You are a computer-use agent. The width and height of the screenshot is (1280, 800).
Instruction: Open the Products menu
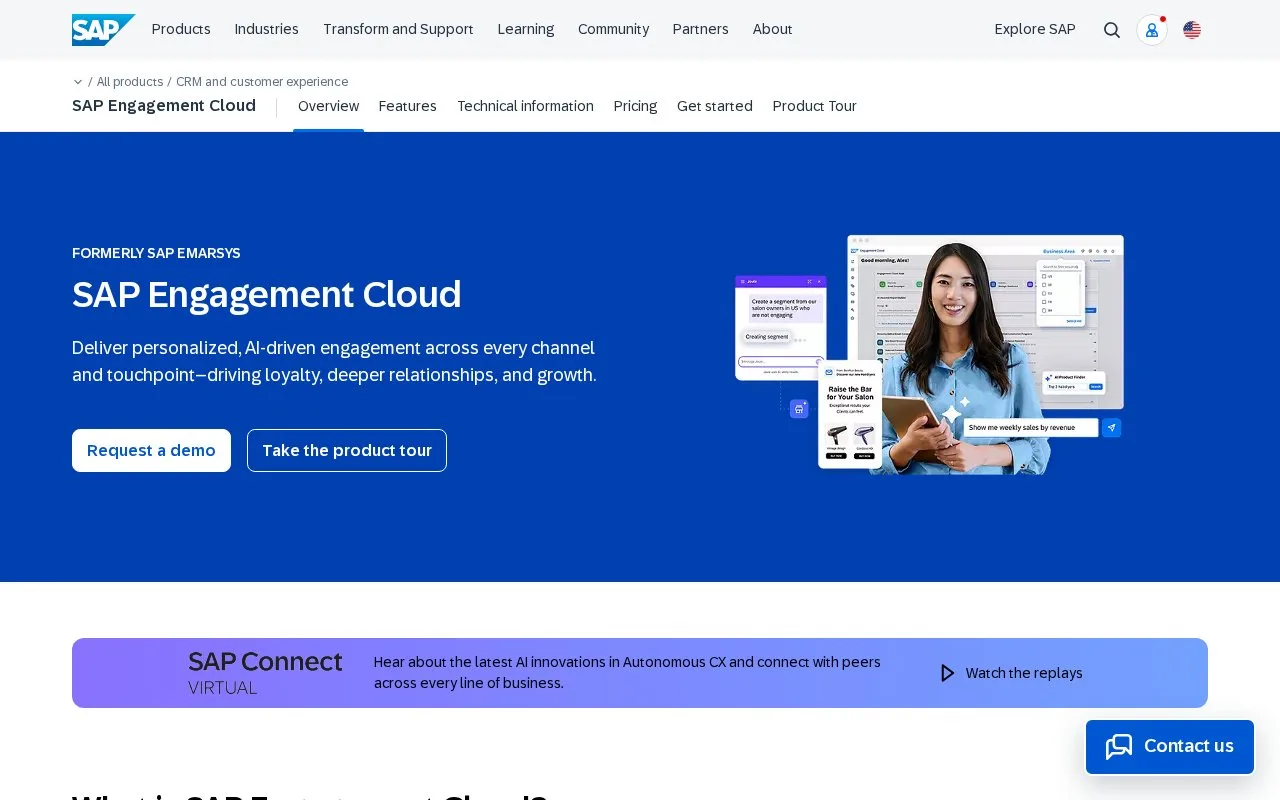(181, 29)
